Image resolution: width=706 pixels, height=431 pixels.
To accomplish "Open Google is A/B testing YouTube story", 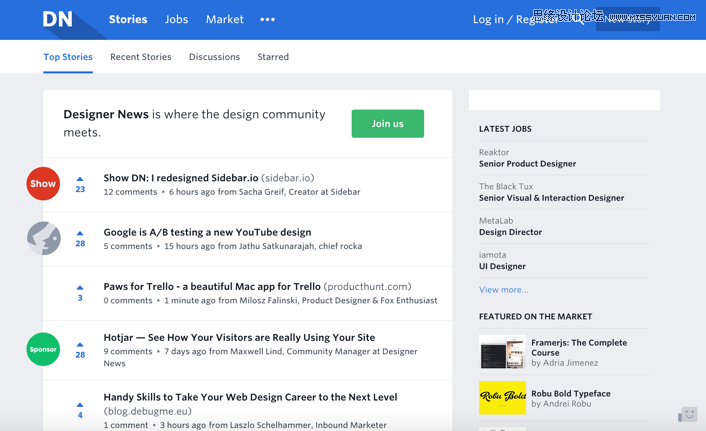I will pos(208,232).
